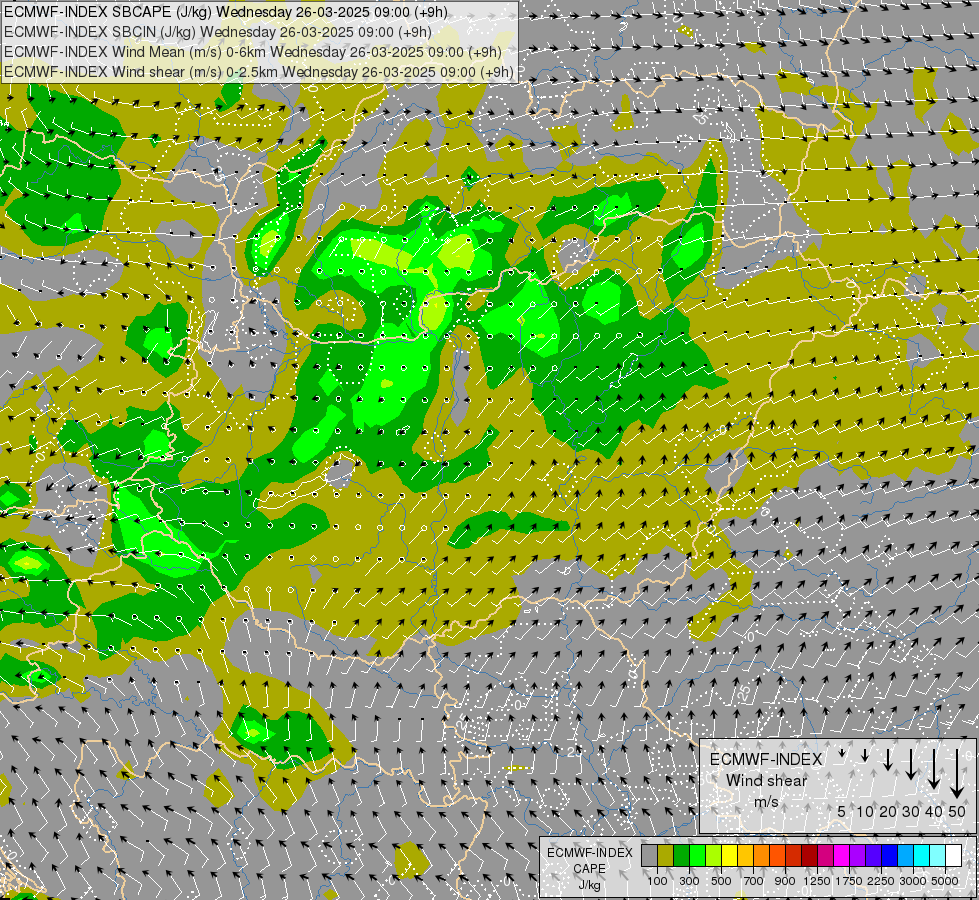
Task: Click the wind shear legend value 50
Action: coord(957,811)
